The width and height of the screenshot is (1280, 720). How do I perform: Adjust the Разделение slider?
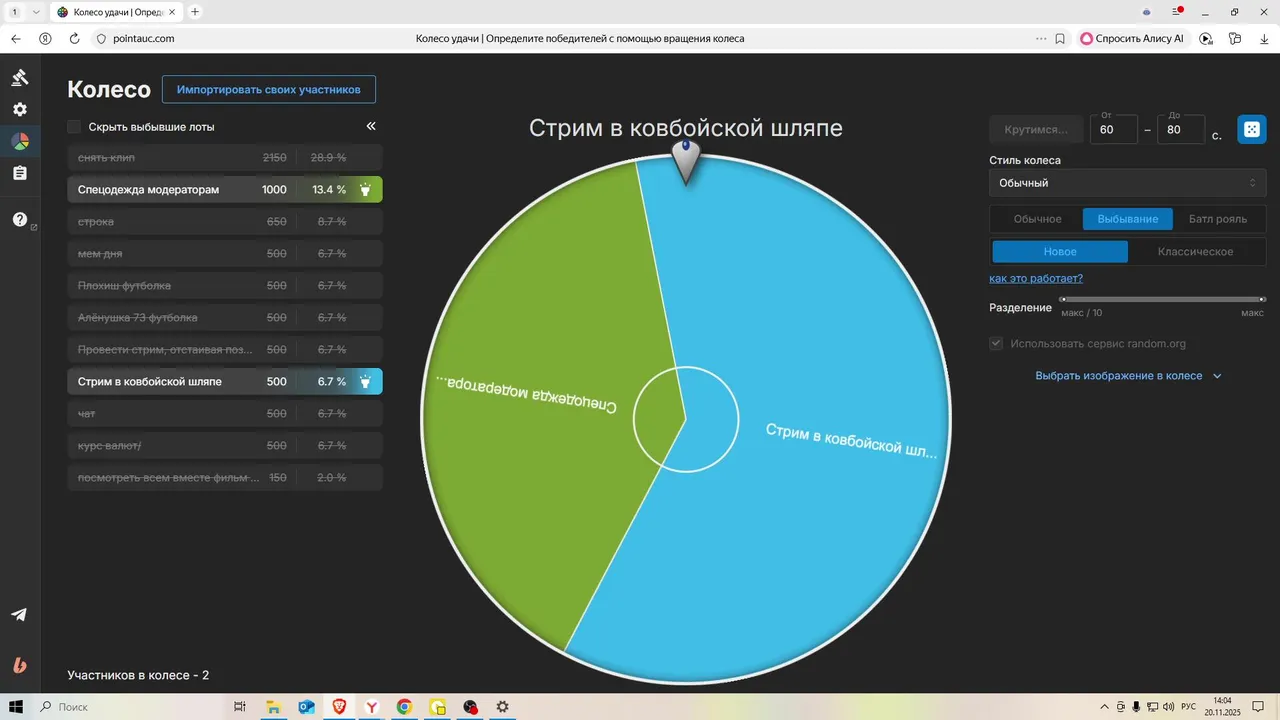tap(1162, 299)
